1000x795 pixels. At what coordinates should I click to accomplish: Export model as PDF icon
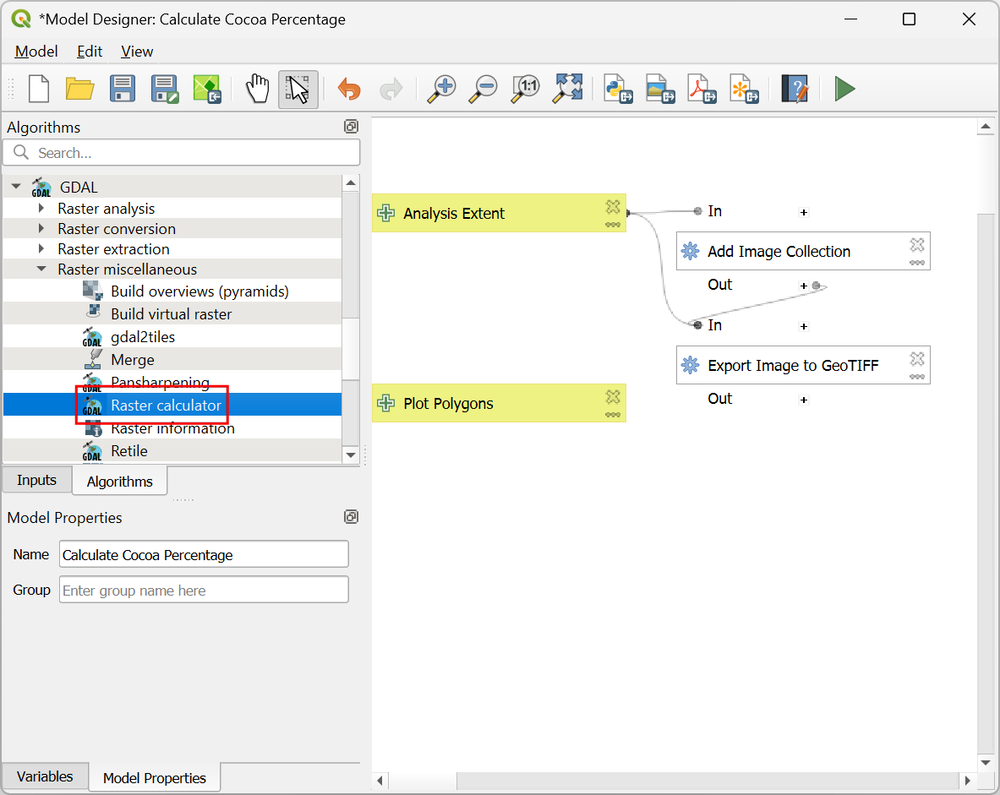pyautogui.click(x=702, y=89)
